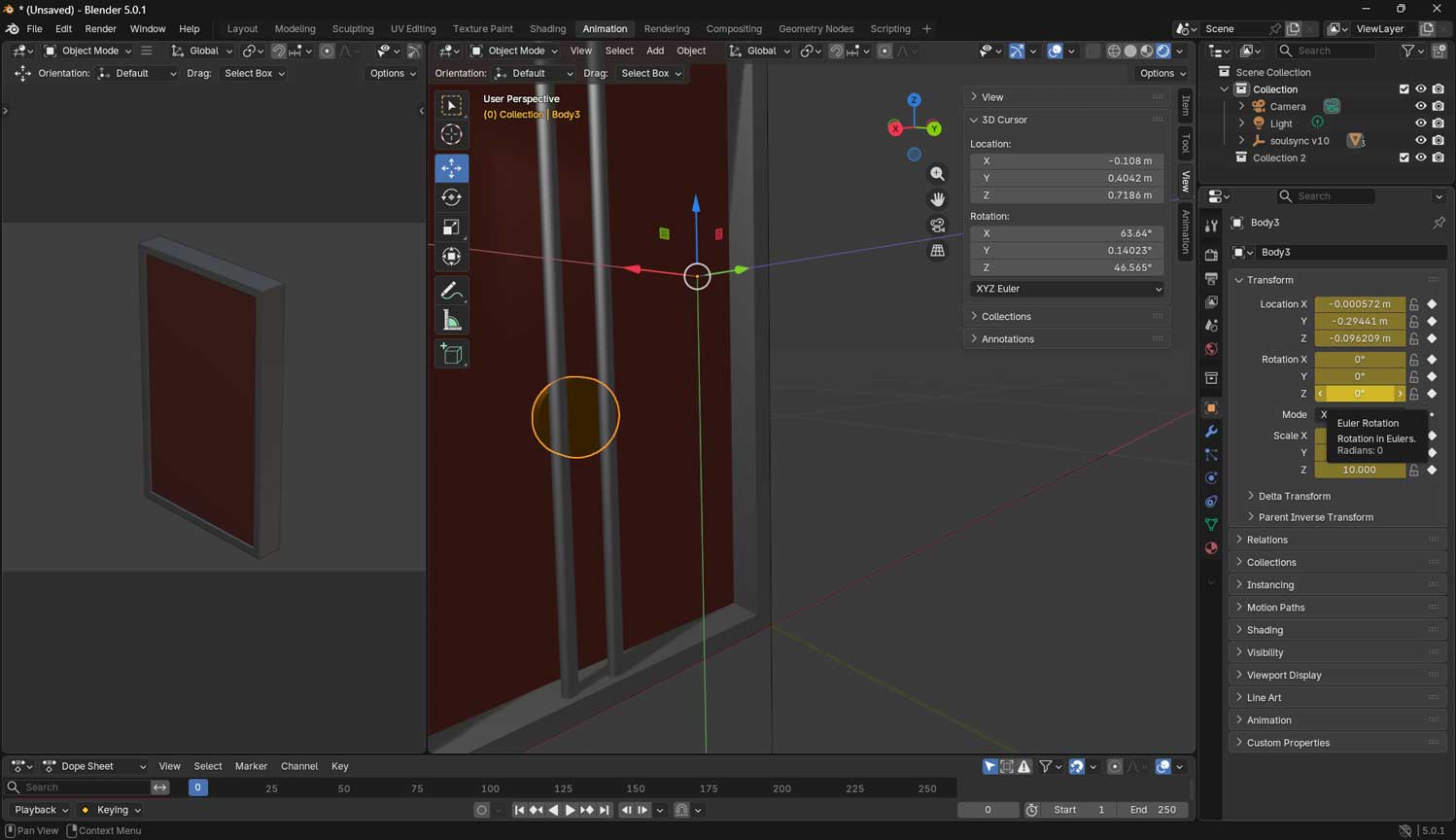Expand the soulsync v10 tree item
The height and width of the screenshot is (840, 1456).
pyautogui.click(x=1241, y=141)
